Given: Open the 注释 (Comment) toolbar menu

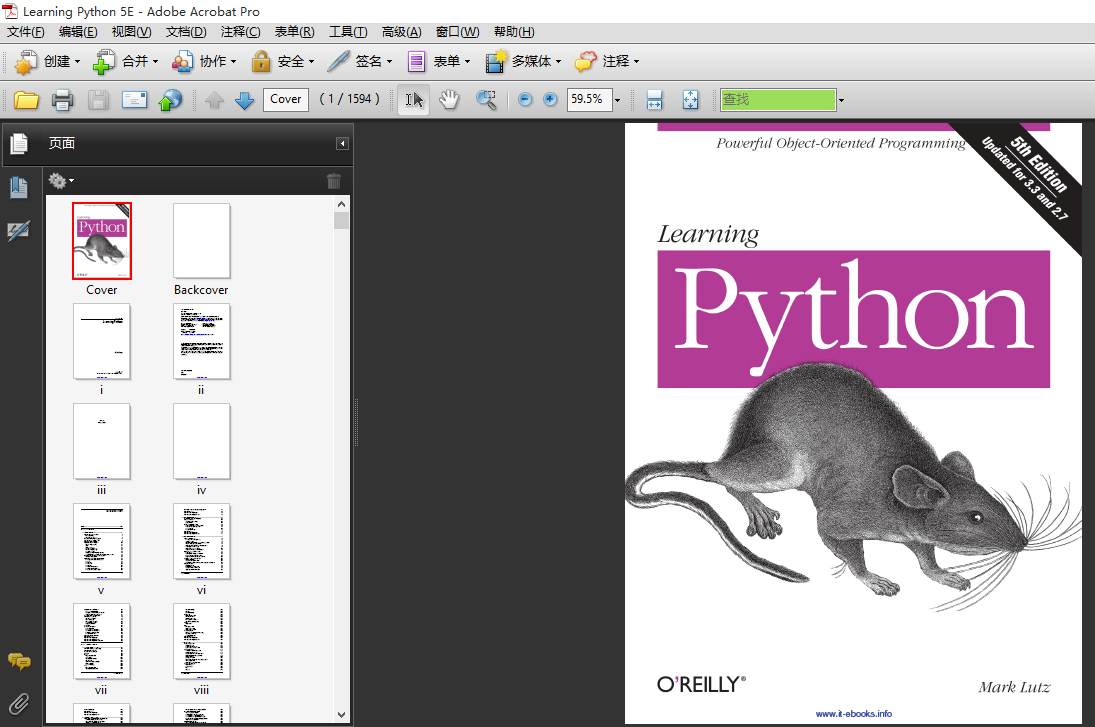Looking at the screenshot, I should (x=606, y=61).
